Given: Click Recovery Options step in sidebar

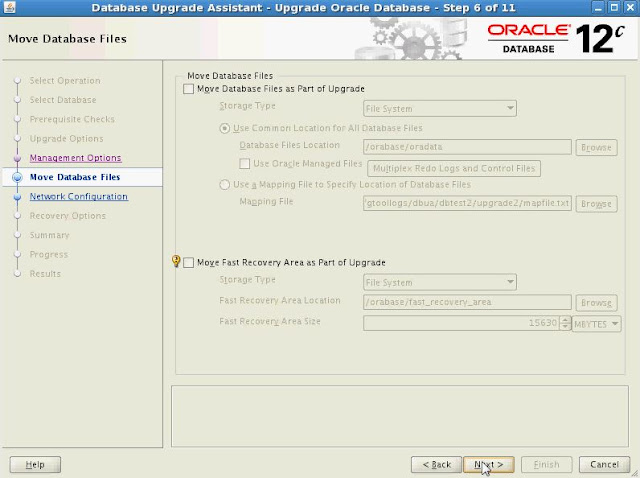Looking at the screenshot, I should click(x=67, y=216).
